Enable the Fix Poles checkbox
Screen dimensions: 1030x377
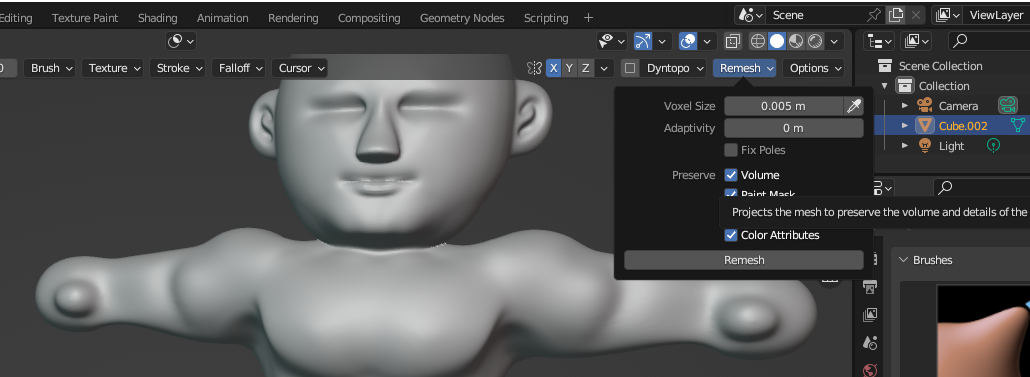pos(730,150)
